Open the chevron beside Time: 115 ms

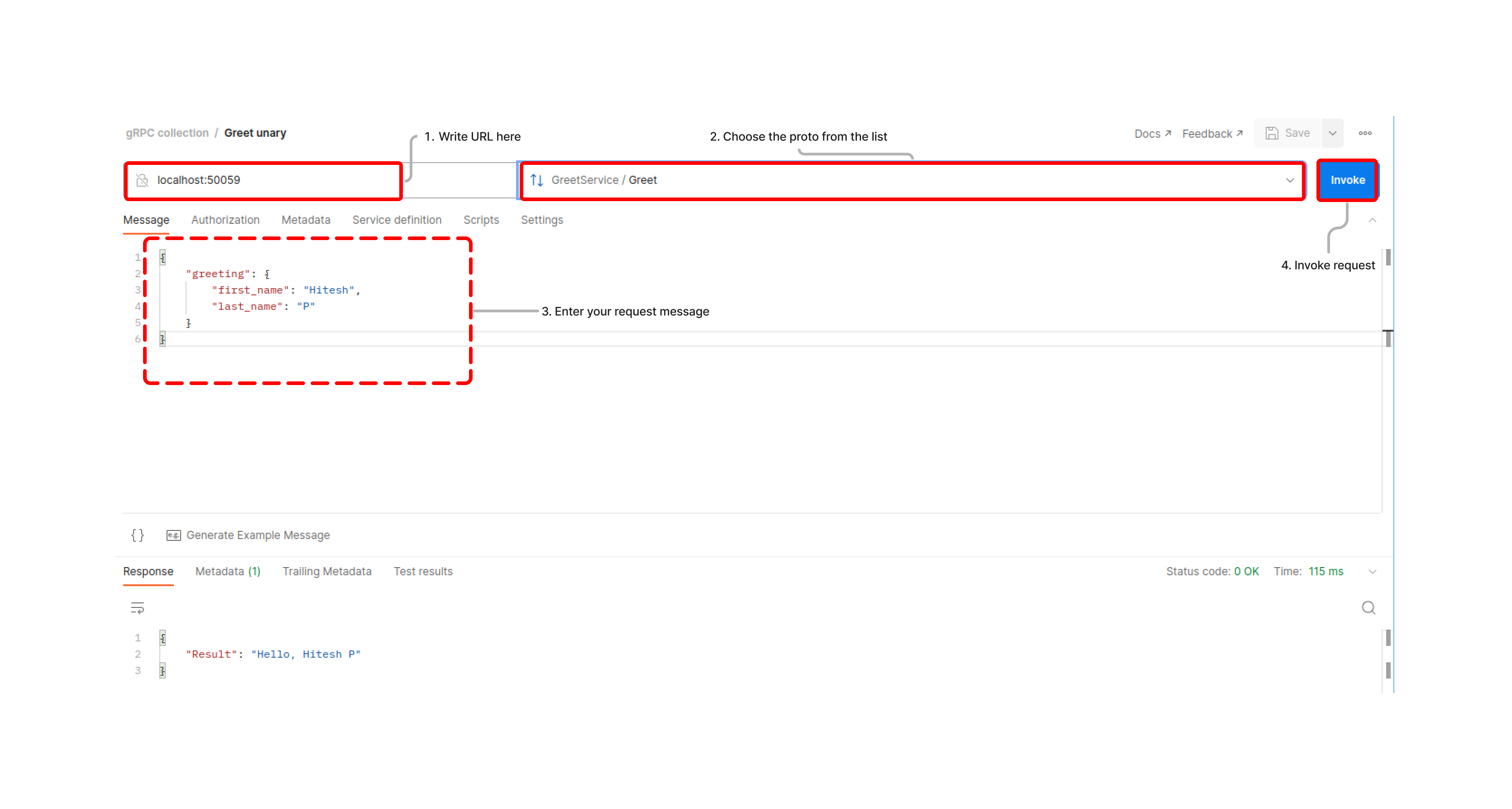1372,571
